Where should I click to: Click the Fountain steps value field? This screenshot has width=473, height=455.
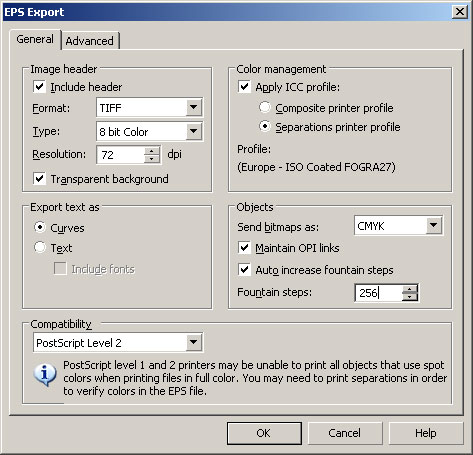(x=378, y=293)
